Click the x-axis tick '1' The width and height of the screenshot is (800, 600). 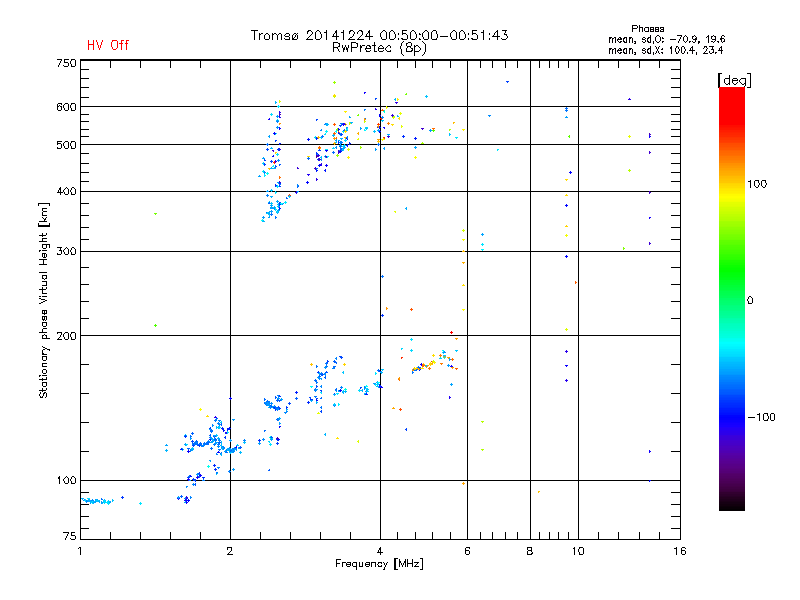point(80,551)
